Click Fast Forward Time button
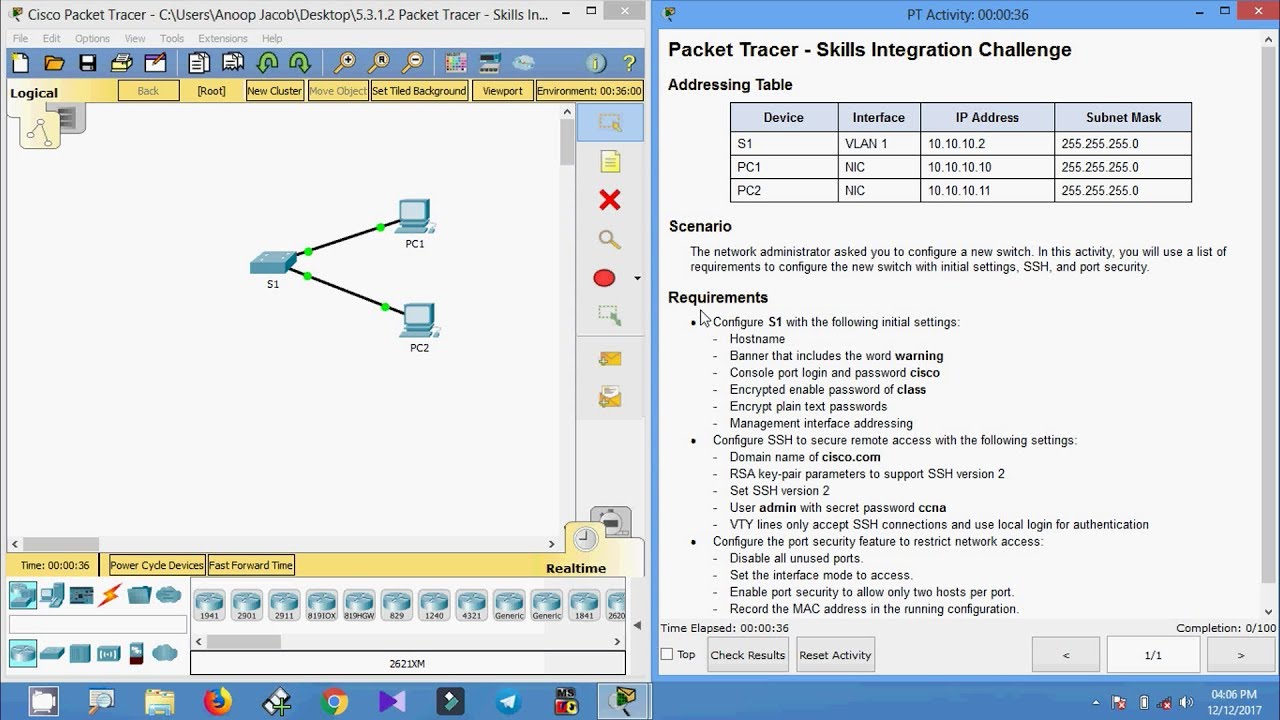Viewport: 1280px width, 720px height. [251, 565]
